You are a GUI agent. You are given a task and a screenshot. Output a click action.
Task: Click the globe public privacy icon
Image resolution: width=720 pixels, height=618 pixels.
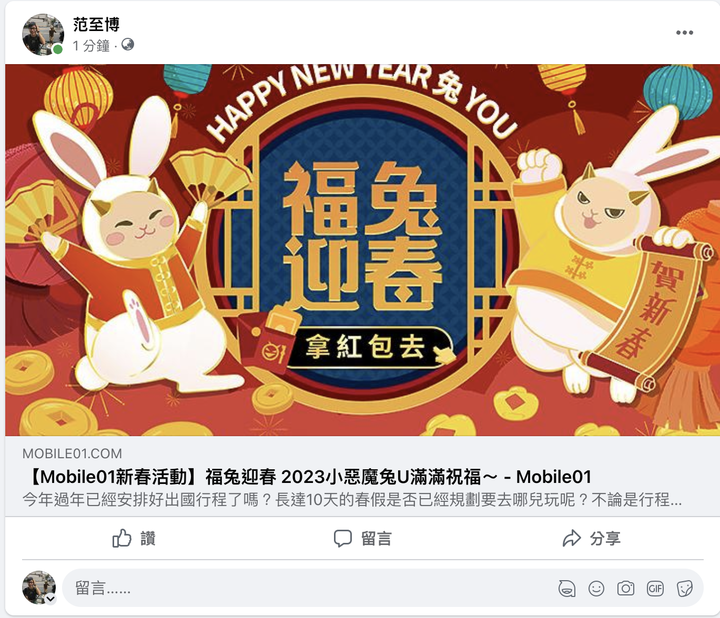(128, 45)
